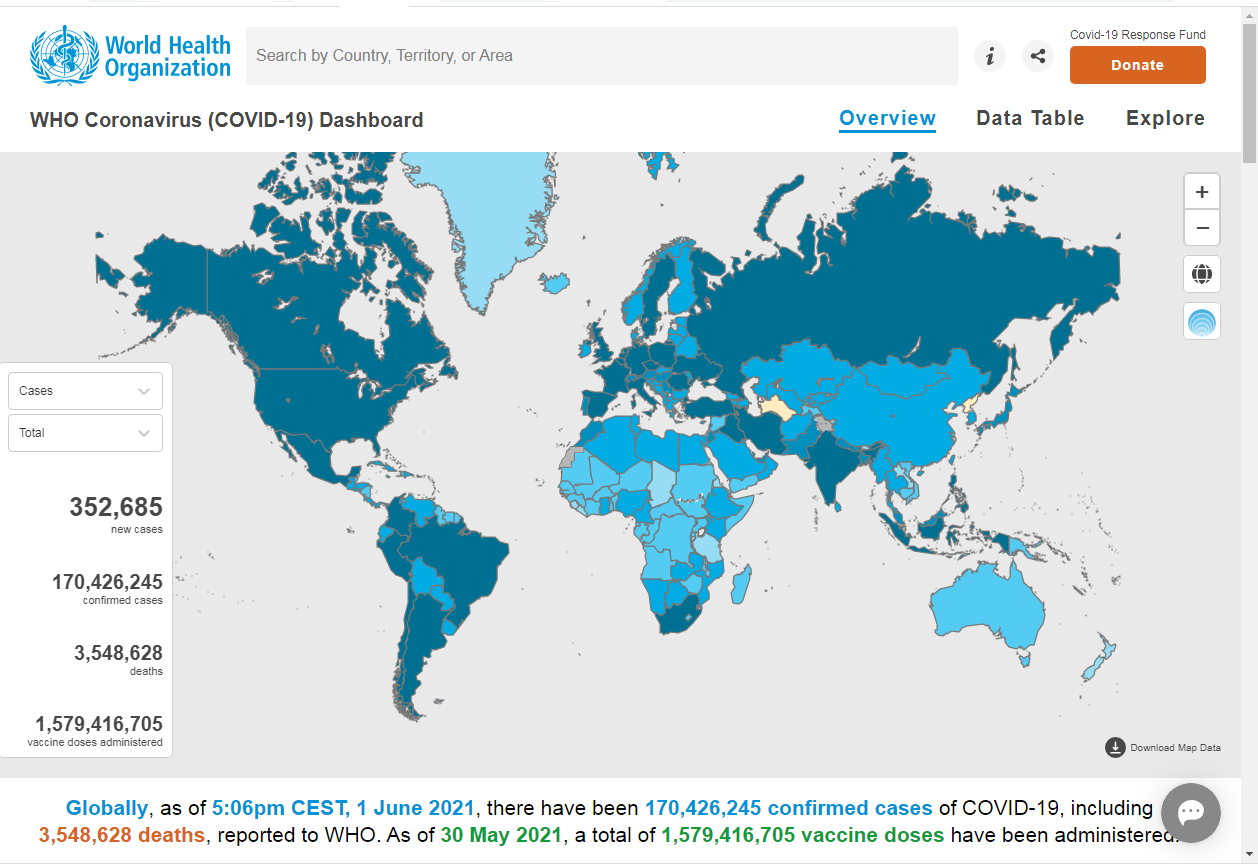Click the 'WHO Coronavirus (COVID-19) Dashboard' title

[227, 120]
